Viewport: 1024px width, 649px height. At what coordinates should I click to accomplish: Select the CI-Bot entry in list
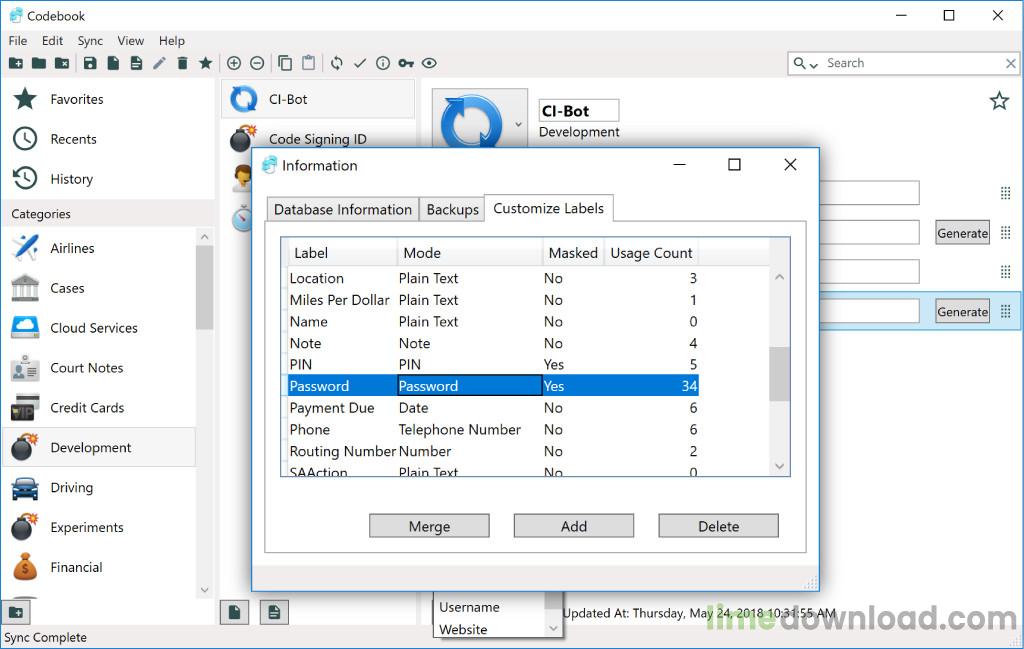coord(319,99)
